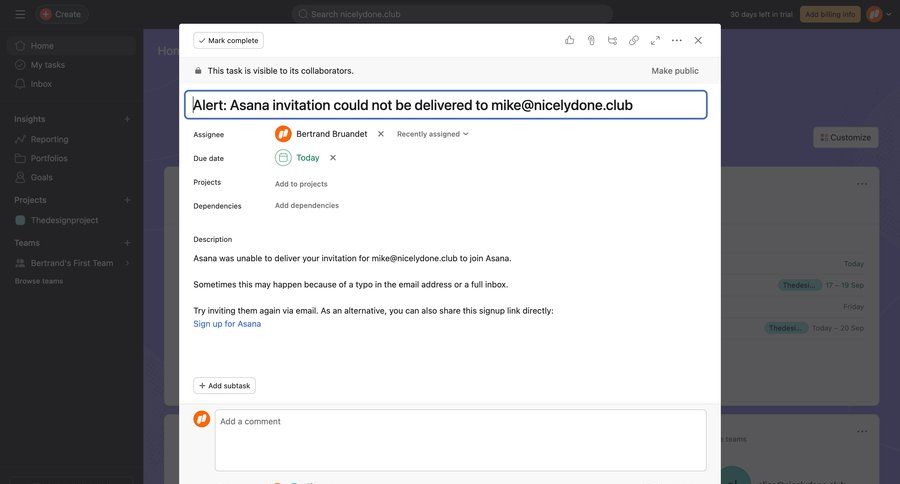
Task: Open Portfolios in the sidebar
Action: tap(71, 158)
